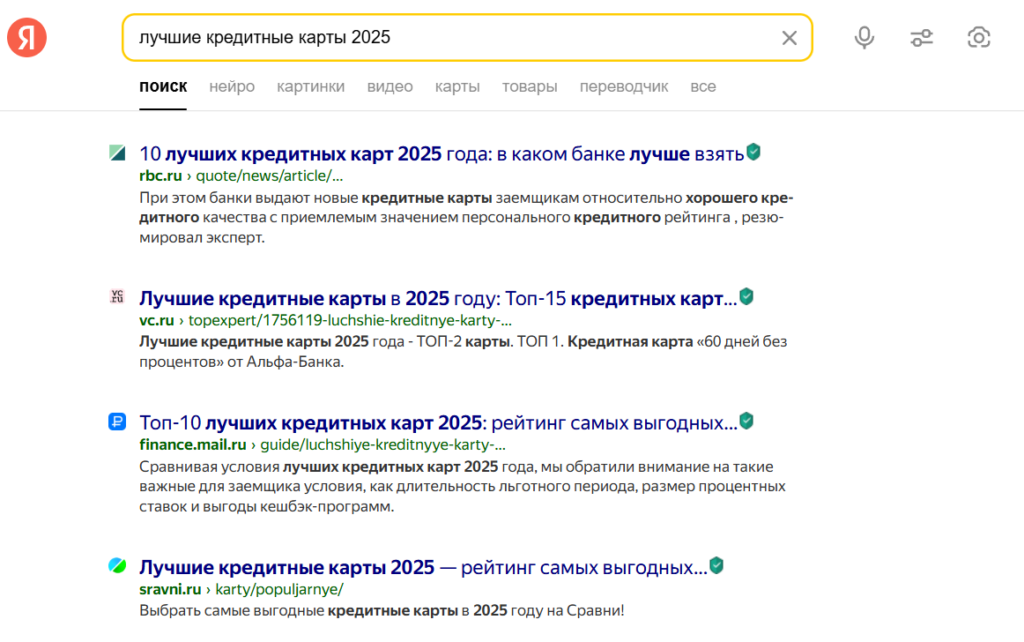Open vc.ru domain link
The height and width of the screenshot is (642, 1024).
coord(157,321)
